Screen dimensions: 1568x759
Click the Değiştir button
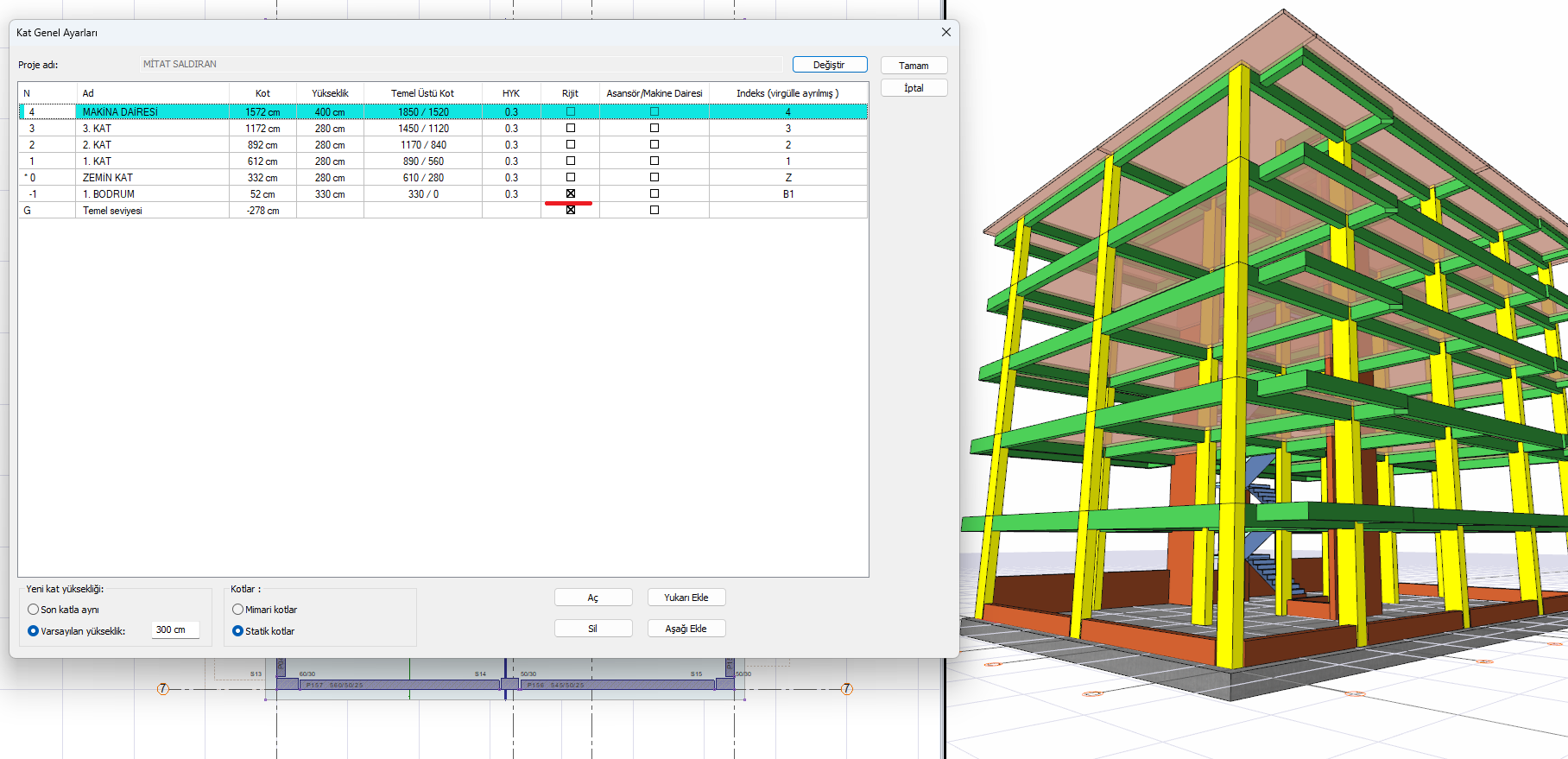(x=829, y=65)
